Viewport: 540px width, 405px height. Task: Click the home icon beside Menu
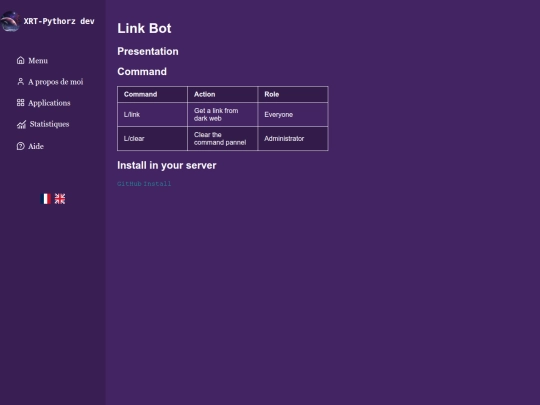coord(21,60)
